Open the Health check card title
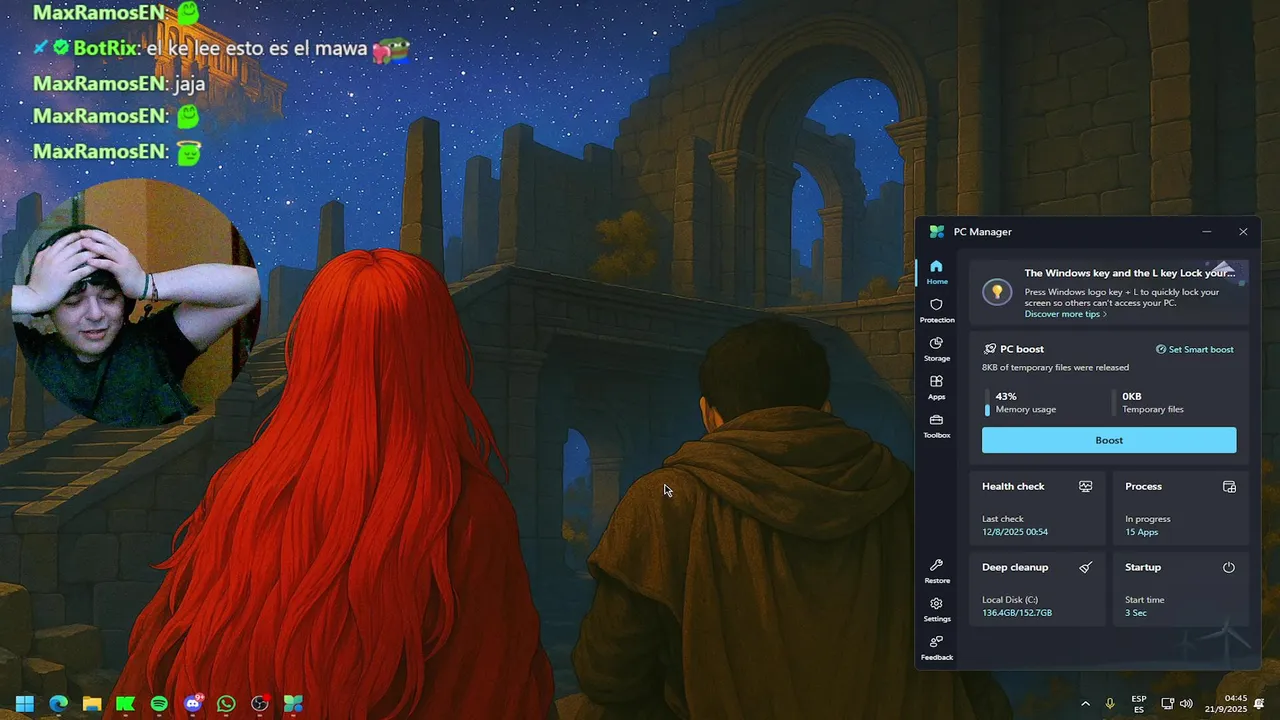This screenshot has width=1280, height=720. [x=1013, y=486]
